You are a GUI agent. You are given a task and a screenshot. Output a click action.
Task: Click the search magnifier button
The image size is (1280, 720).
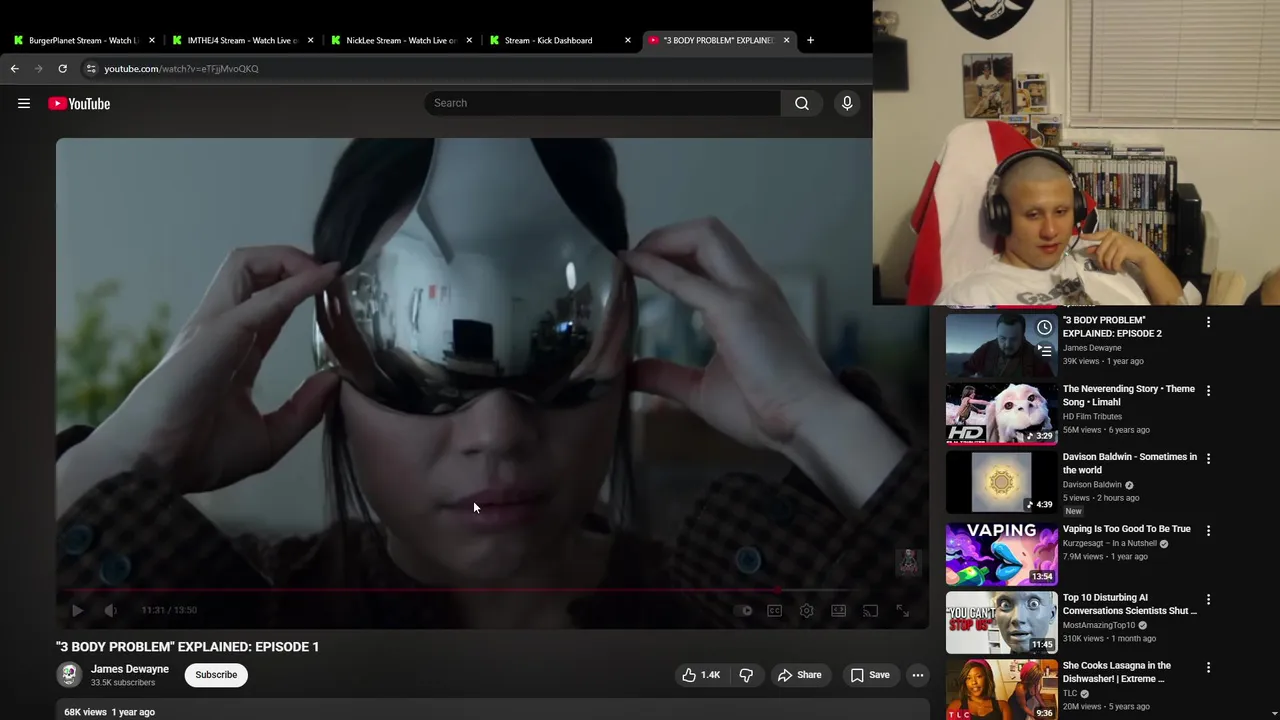point(802,103)
